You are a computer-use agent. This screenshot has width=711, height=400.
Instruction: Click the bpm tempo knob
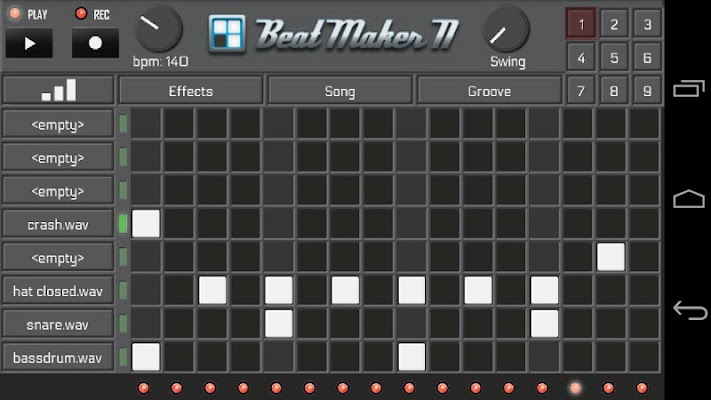click(x=158, y=28)
